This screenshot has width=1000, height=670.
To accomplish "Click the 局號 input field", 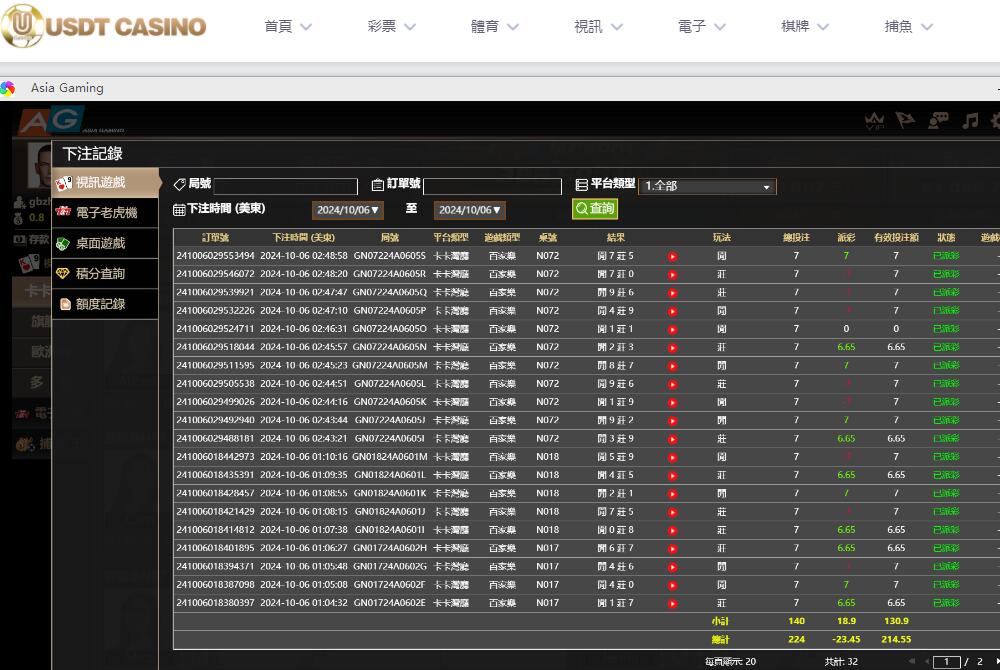I will (285, 186).
